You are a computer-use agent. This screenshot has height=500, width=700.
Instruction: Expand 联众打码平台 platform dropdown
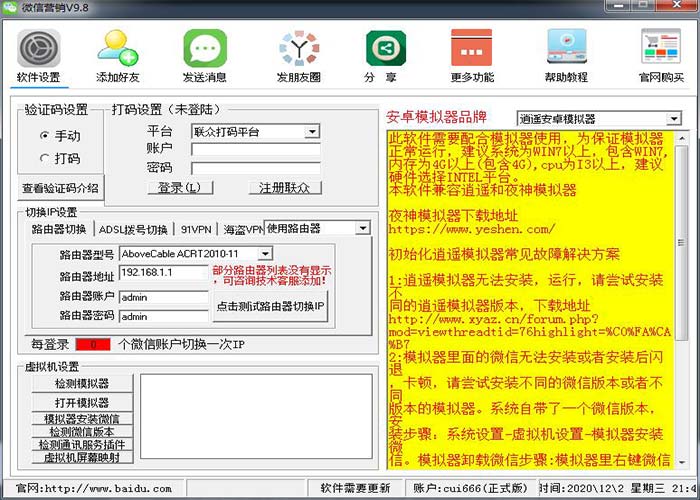pyautogui.click(x=312, y=132)
